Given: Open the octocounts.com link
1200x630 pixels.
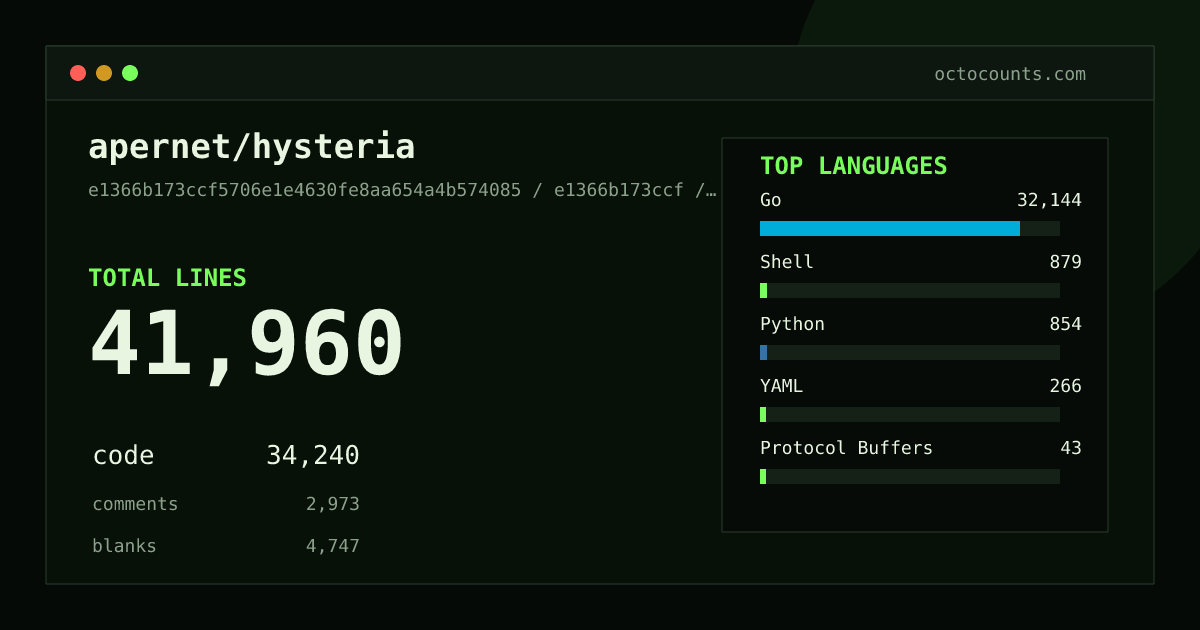Looking at the screenshot, I should coord(1010,74).
